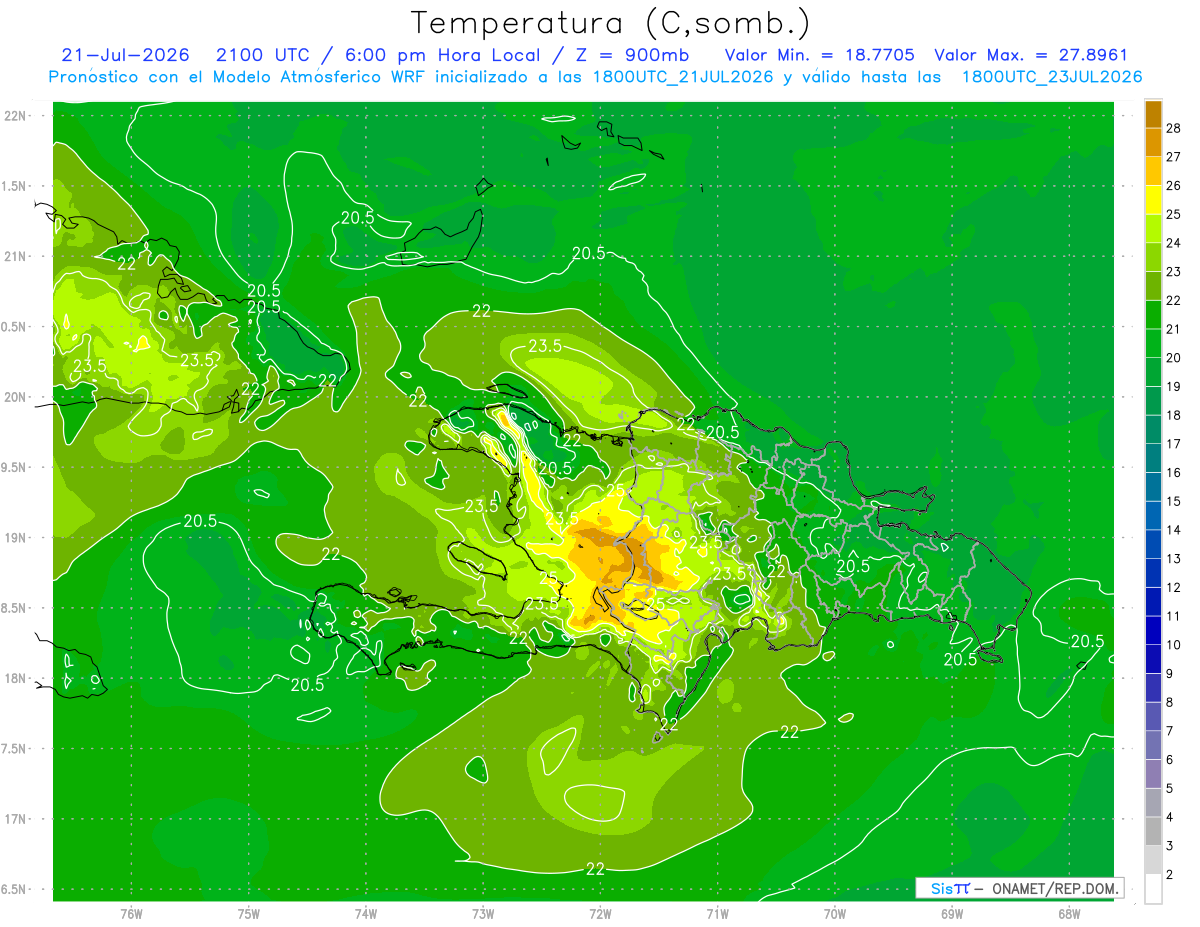The image size is (1200, 927).
Task: Click the '73W' longitude axis label
Action: click(483, 914)
